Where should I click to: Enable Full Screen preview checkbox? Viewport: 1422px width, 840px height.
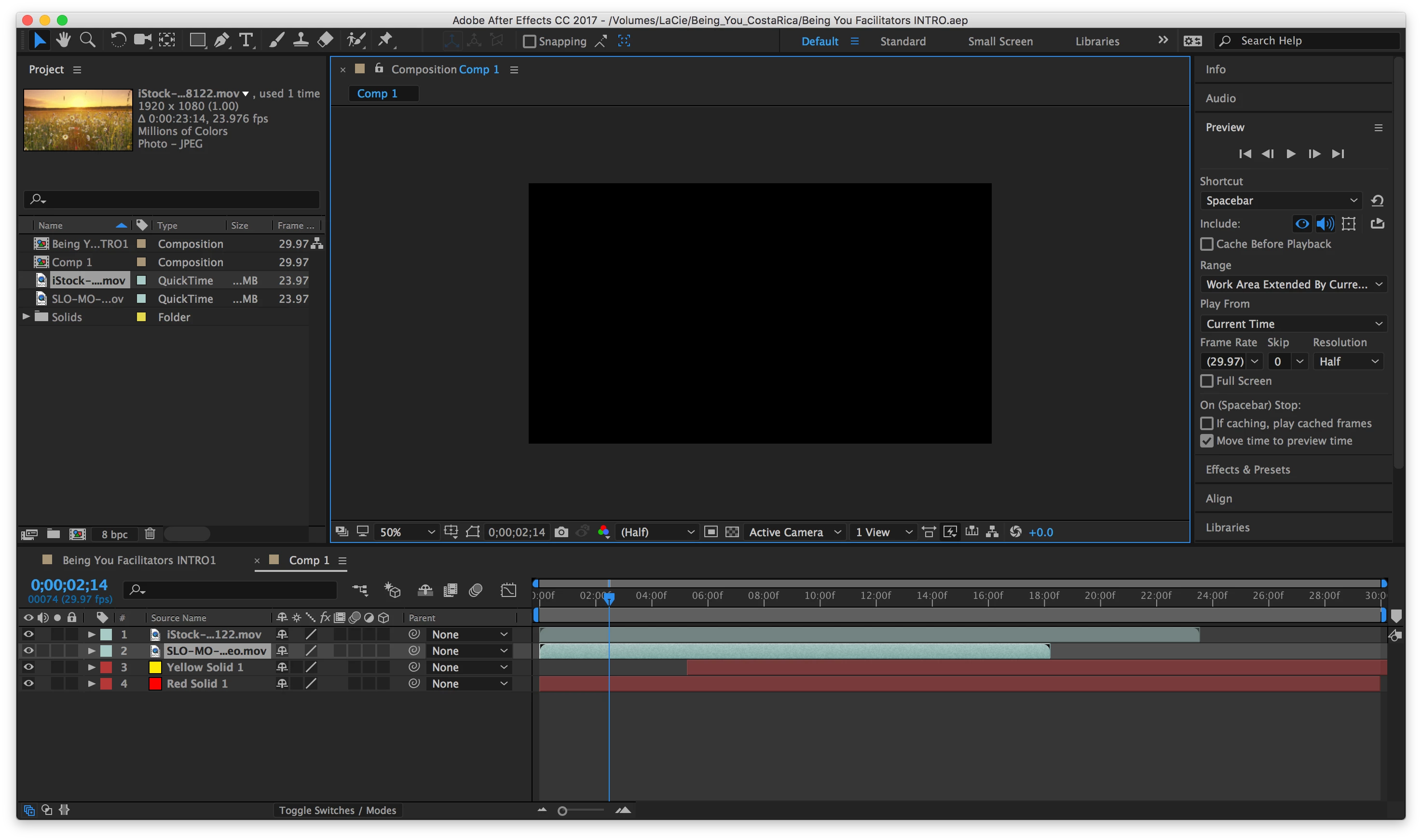pos(1207,381)
